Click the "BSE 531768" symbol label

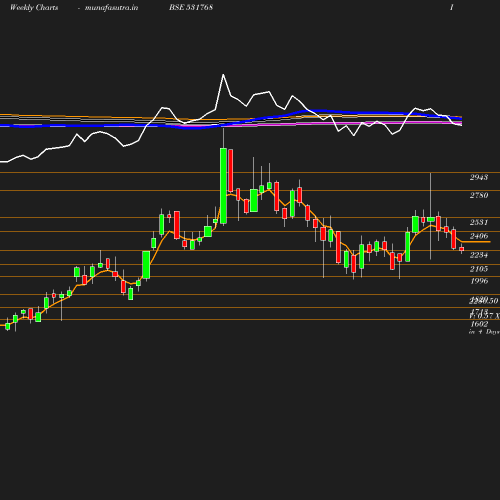coord(191,7)
